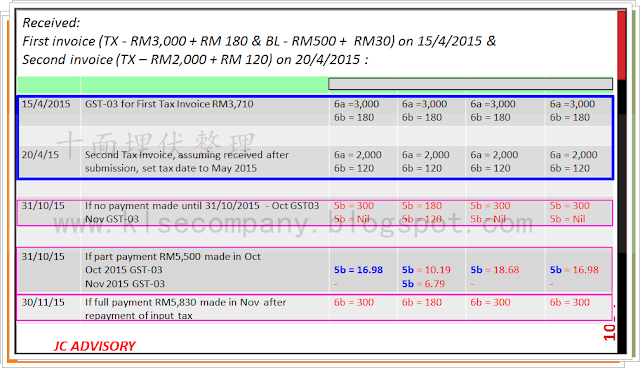
Task: Click the date cell '15/4/2015'
Action: point(46,104)
